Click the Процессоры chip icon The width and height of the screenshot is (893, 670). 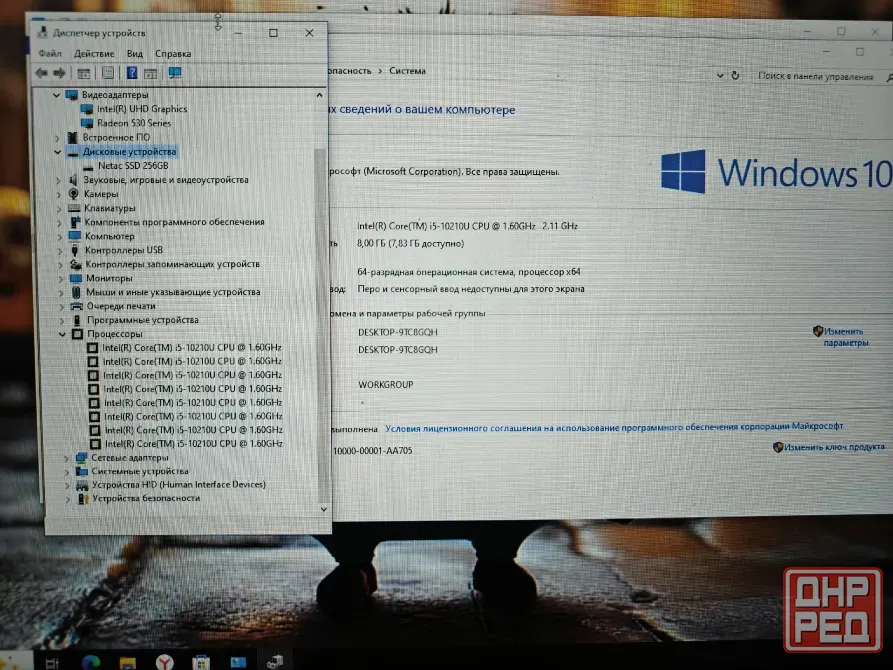coord(77,334)
